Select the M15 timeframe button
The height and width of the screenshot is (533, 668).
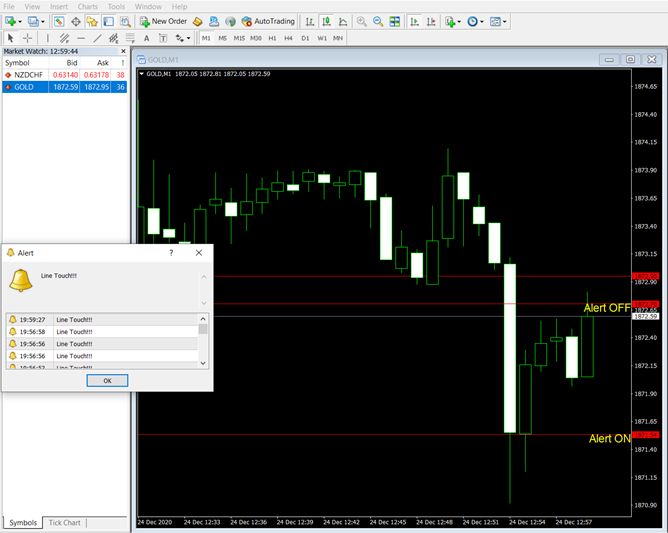click(239, 38)
